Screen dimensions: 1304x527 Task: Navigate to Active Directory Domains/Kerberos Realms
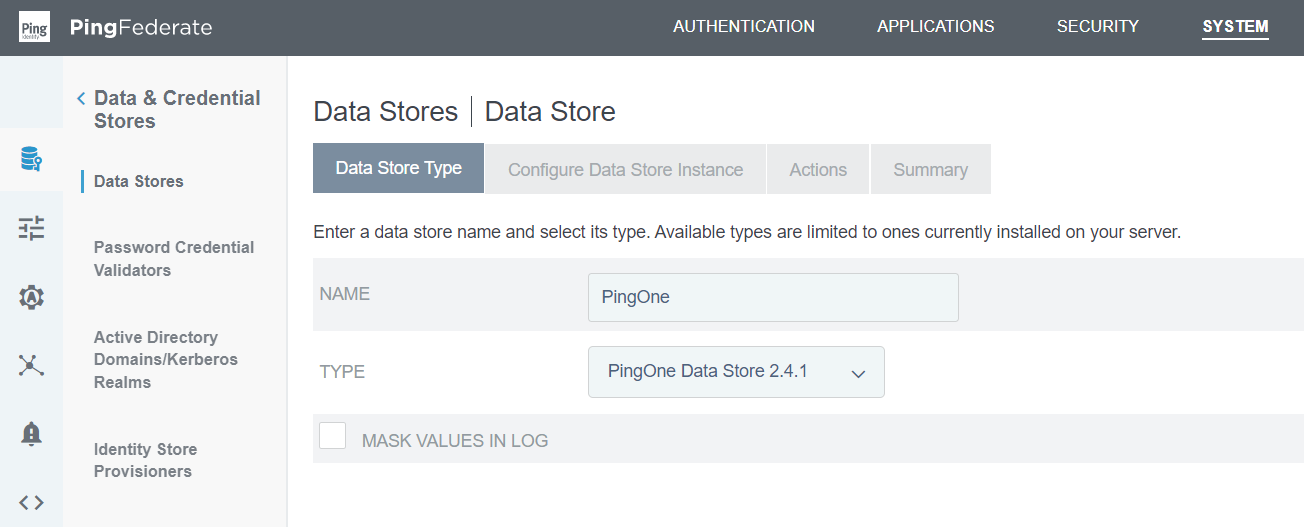pyautogui.click(x=166, y=360)
